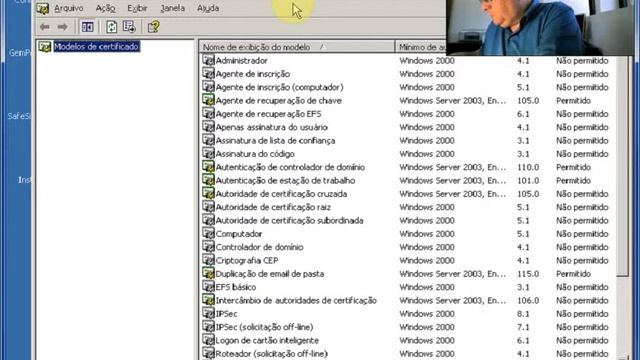Click the Export list toolbar icon
This screenshot has height=360, width=640.
point(129,27)
